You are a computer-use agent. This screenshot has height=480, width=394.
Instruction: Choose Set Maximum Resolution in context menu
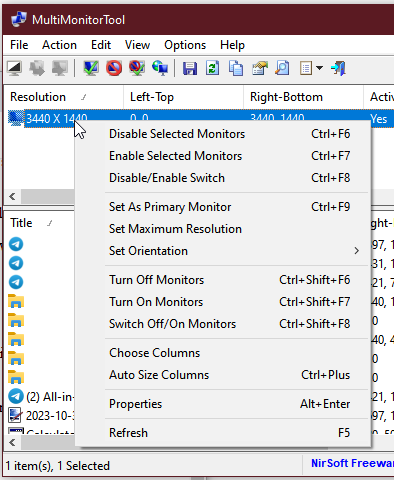tap(223, 229)
